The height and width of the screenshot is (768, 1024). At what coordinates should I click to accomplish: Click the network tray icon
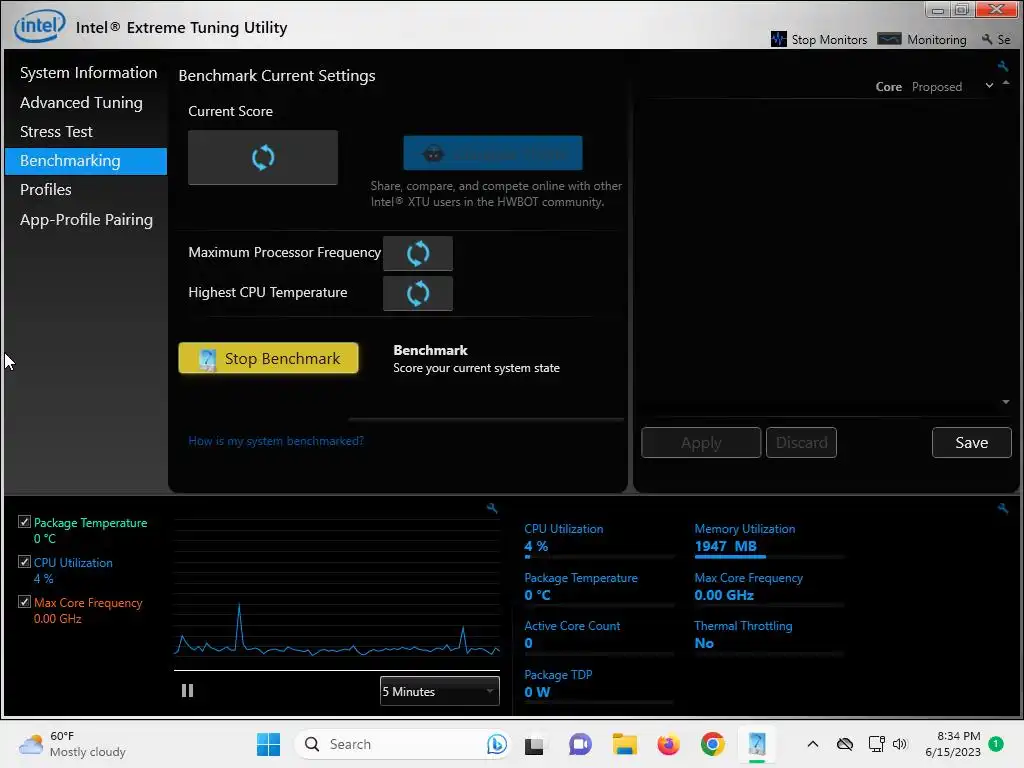coord(876,744)
